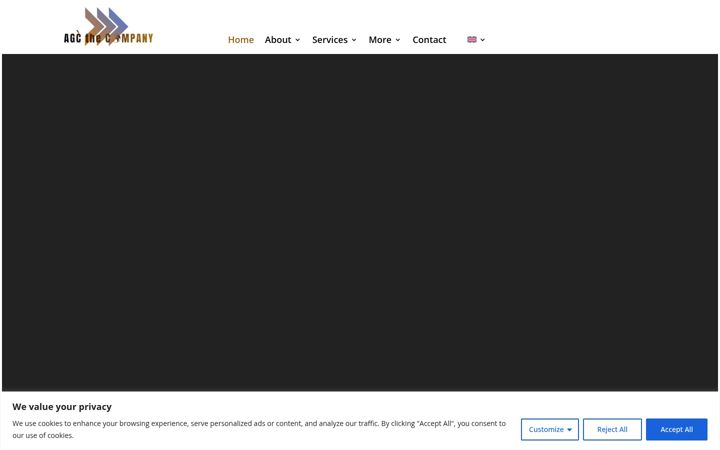Expand the About dropdown chevron
The height and width of the screenshot is (450, 720).
298,40
